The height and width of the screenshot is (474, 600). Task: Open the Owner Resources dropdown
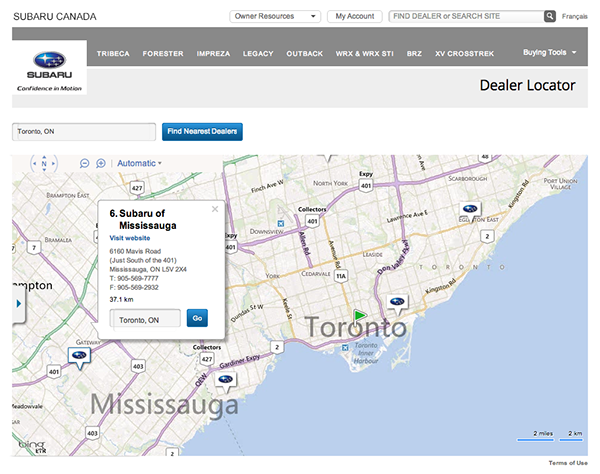[x=275, y=16]
